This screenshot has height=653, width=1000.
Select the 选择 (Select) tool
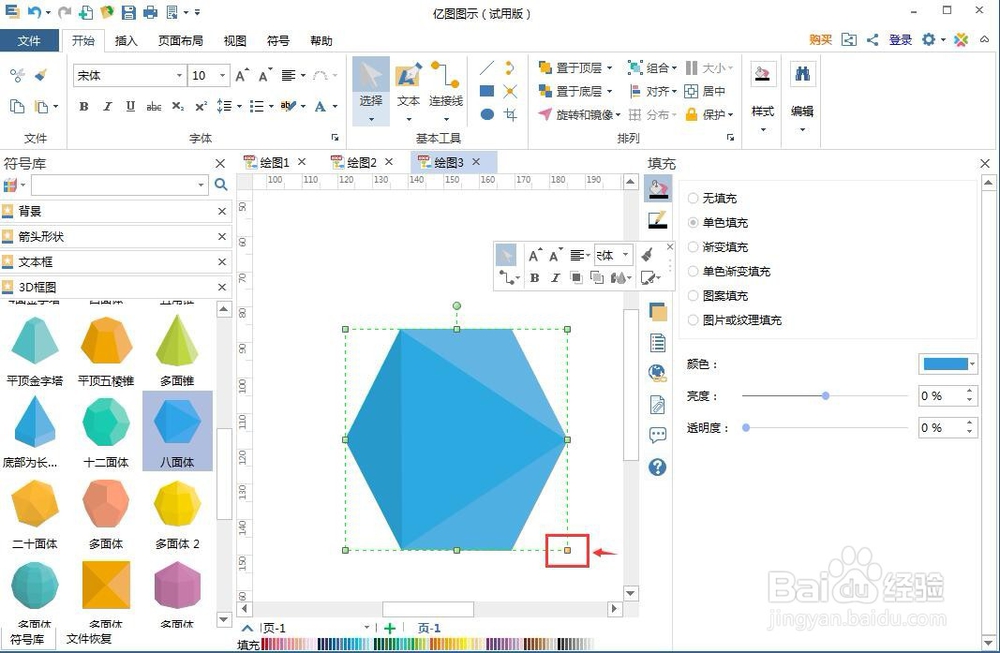coord(370,89)
